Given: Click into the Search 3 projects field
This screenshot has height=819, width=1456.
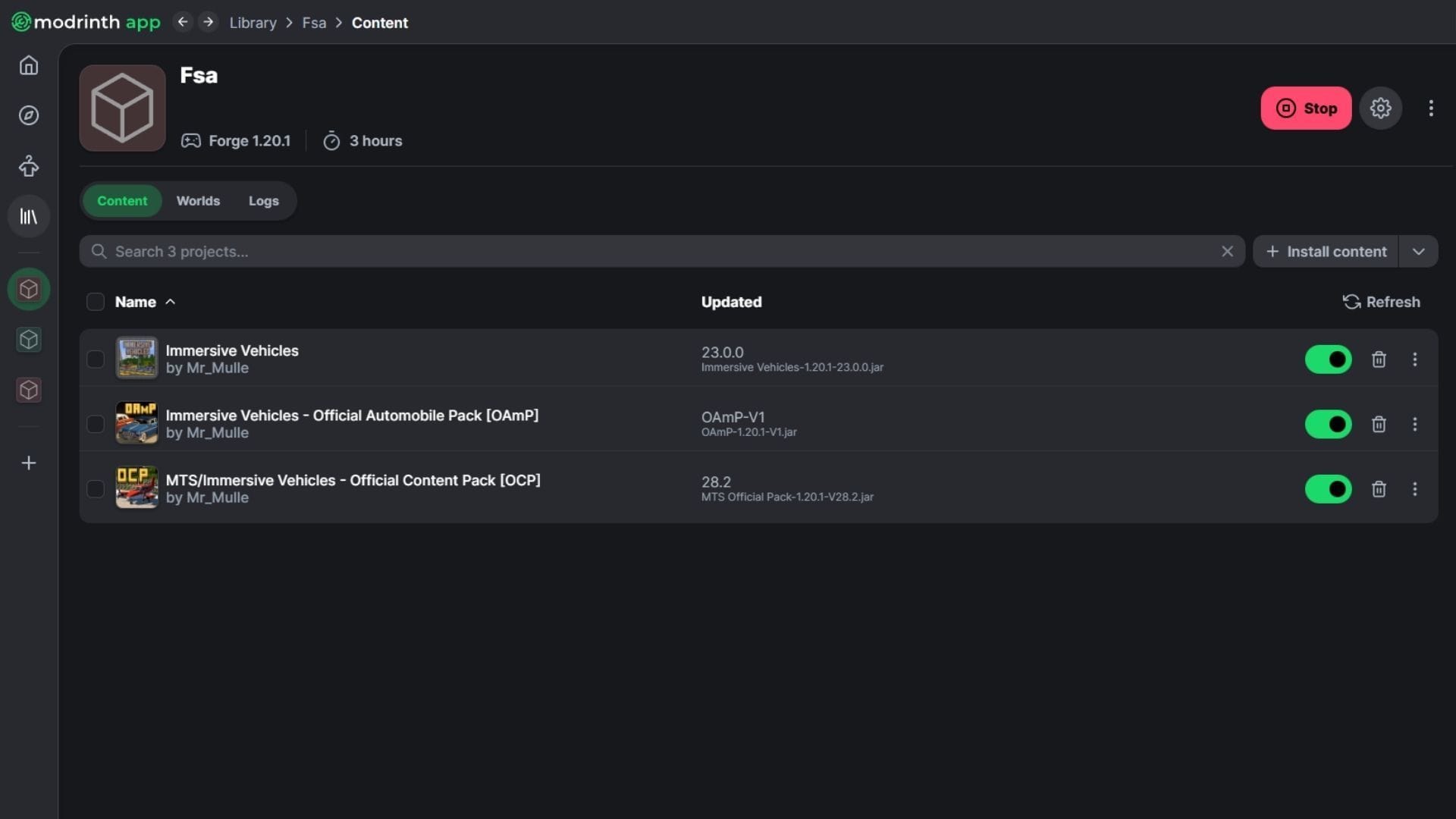Looking at the screenshot, I should 652,252.
